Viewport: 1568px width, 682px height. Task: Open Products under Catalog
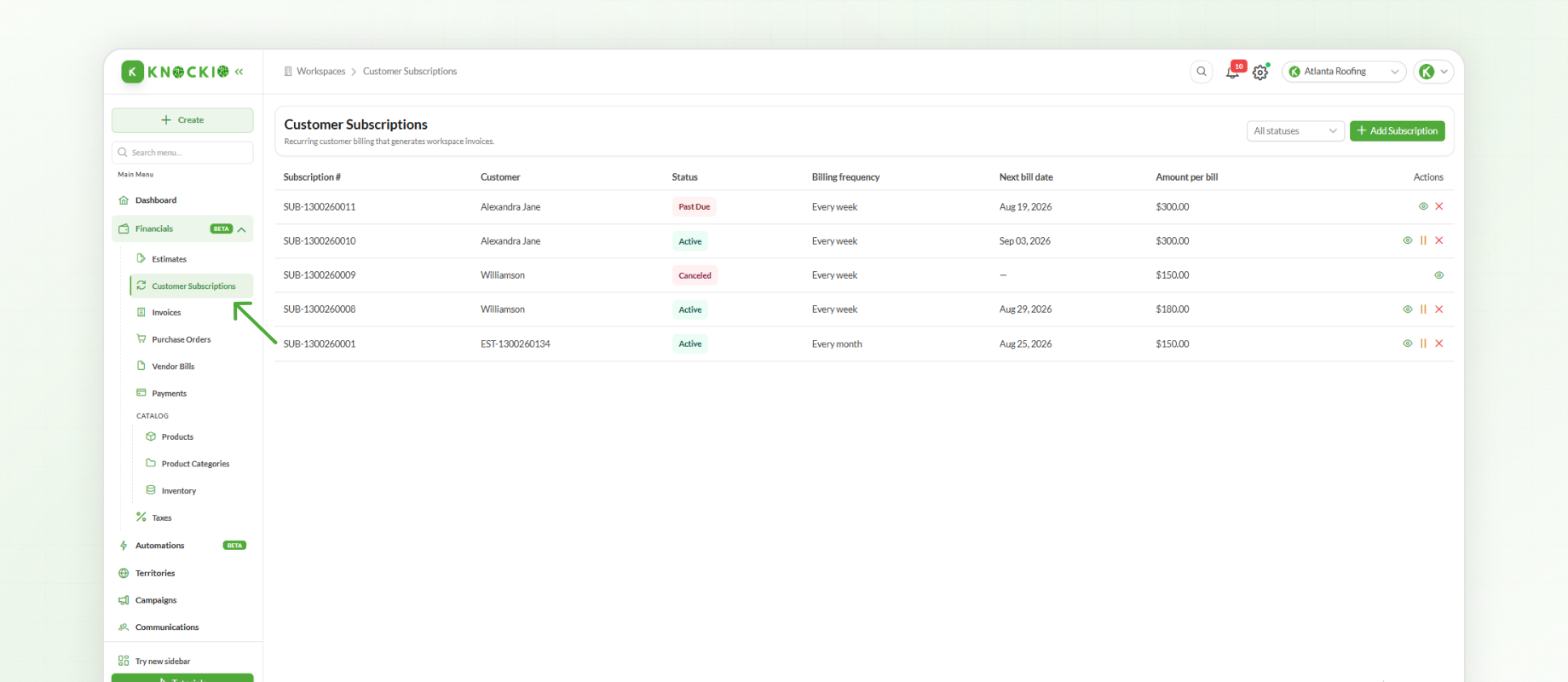[196, 437]
